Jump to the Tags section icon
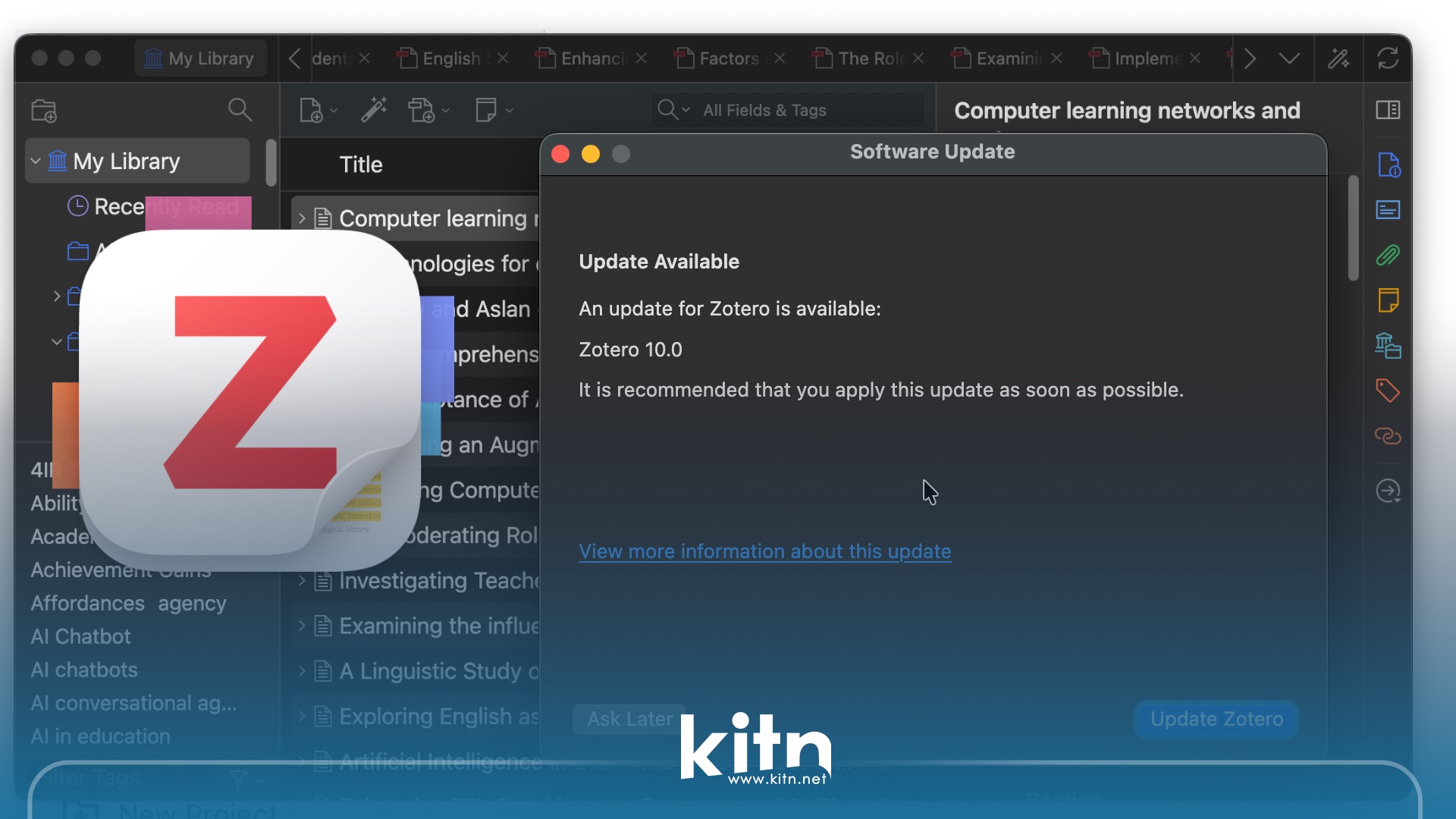 tap(1388, 391)
